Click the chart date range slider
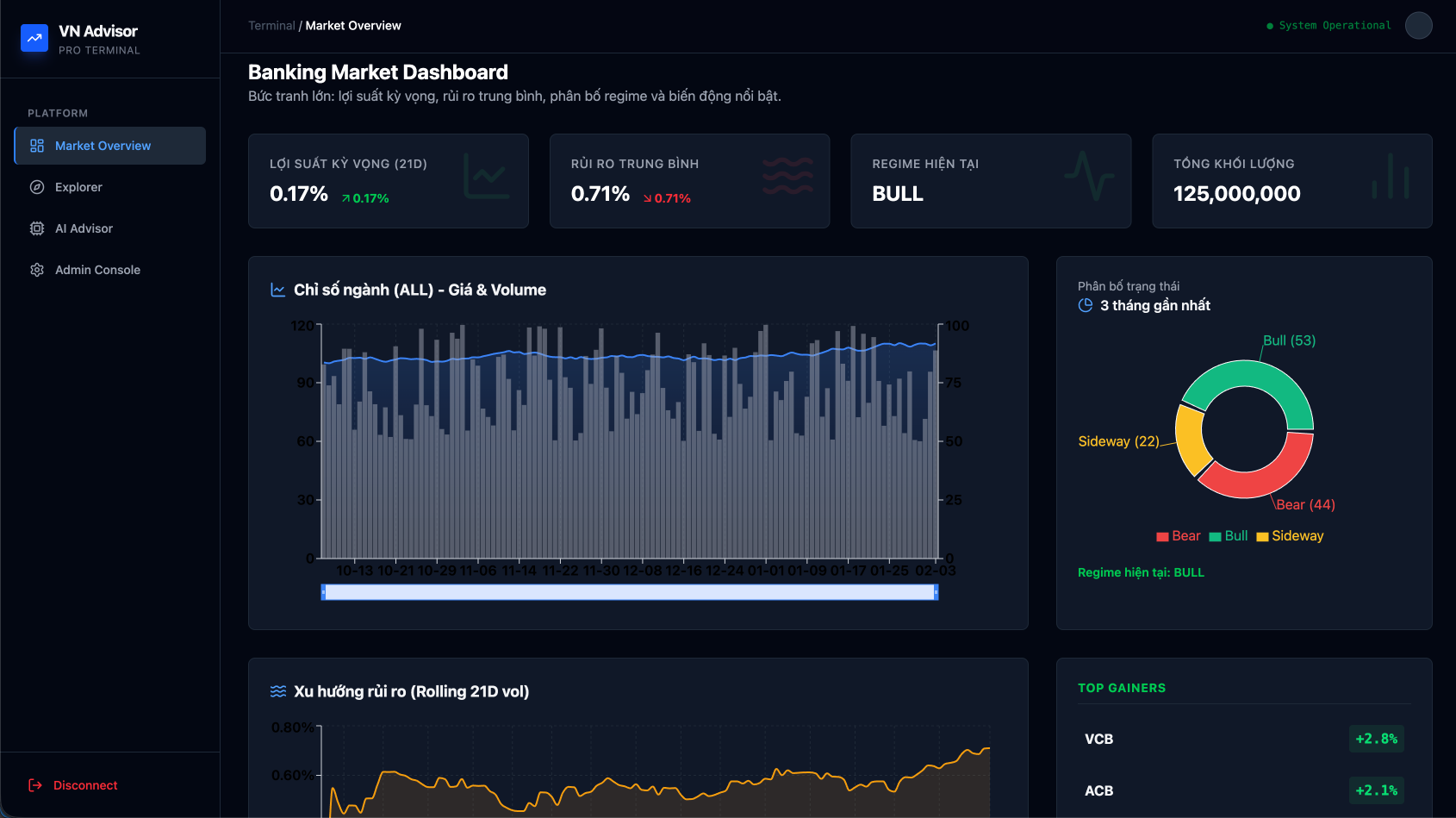1456x818 pixels. 630,592
